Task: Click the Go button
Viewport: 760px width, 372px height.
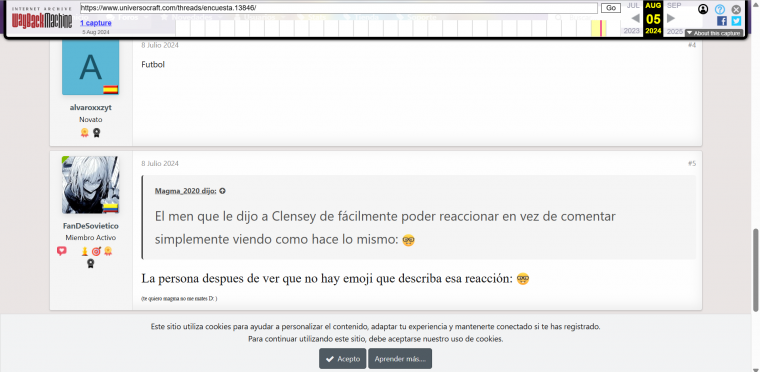Action: [x=611, y=8]
